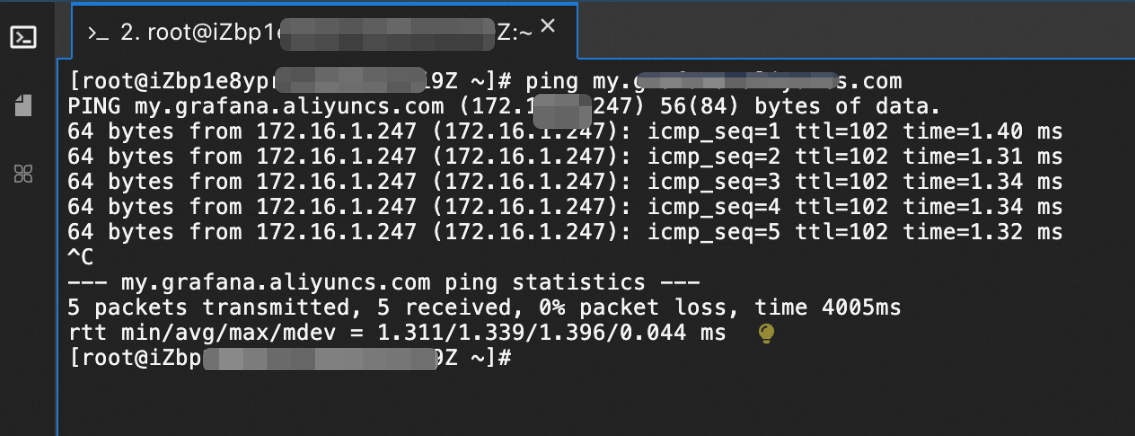Click the icmp_seq=2 reply line
The width and height of the screenshot is (1135, 436).
pyautogui.click(x=564, y=156)
